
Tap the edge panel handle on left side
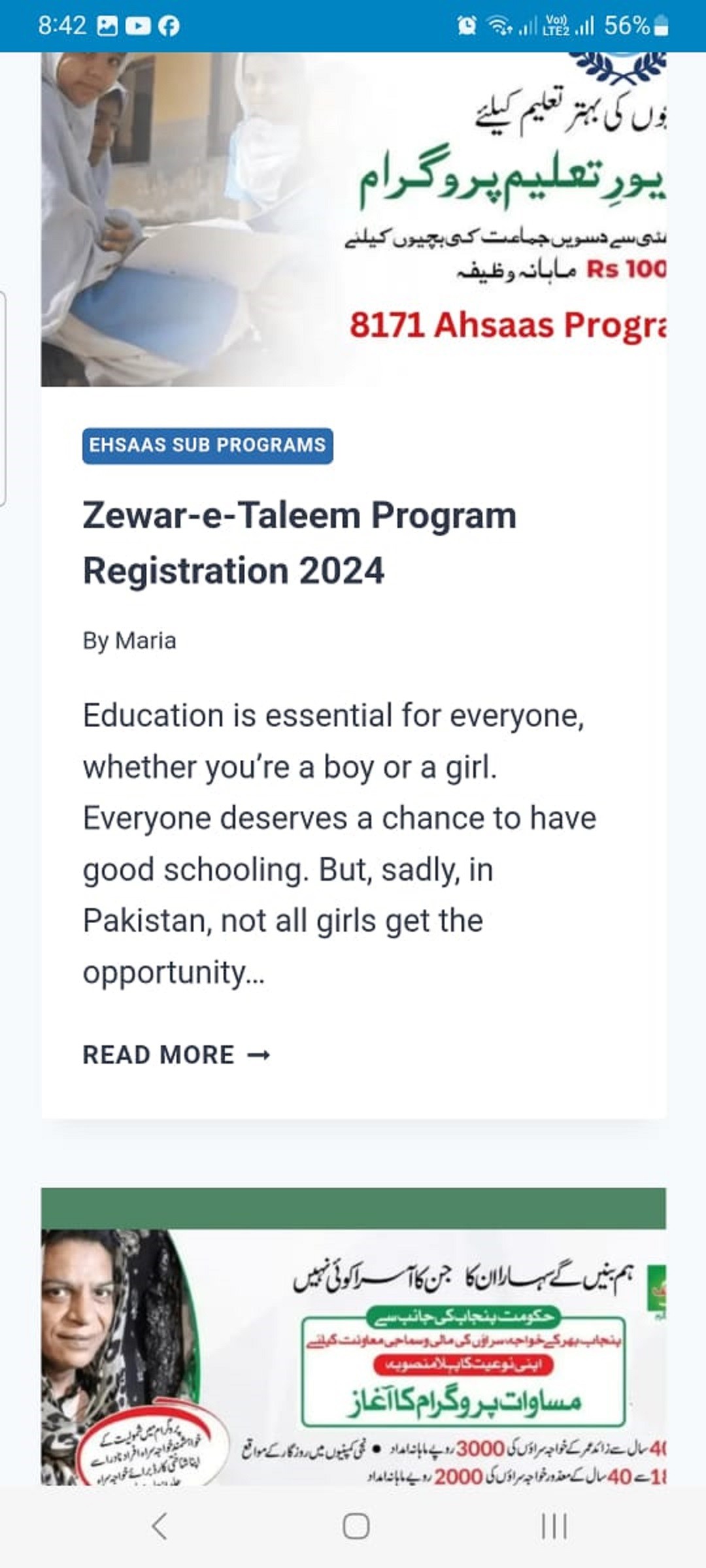pyautogui.click(x=3, y=399)
